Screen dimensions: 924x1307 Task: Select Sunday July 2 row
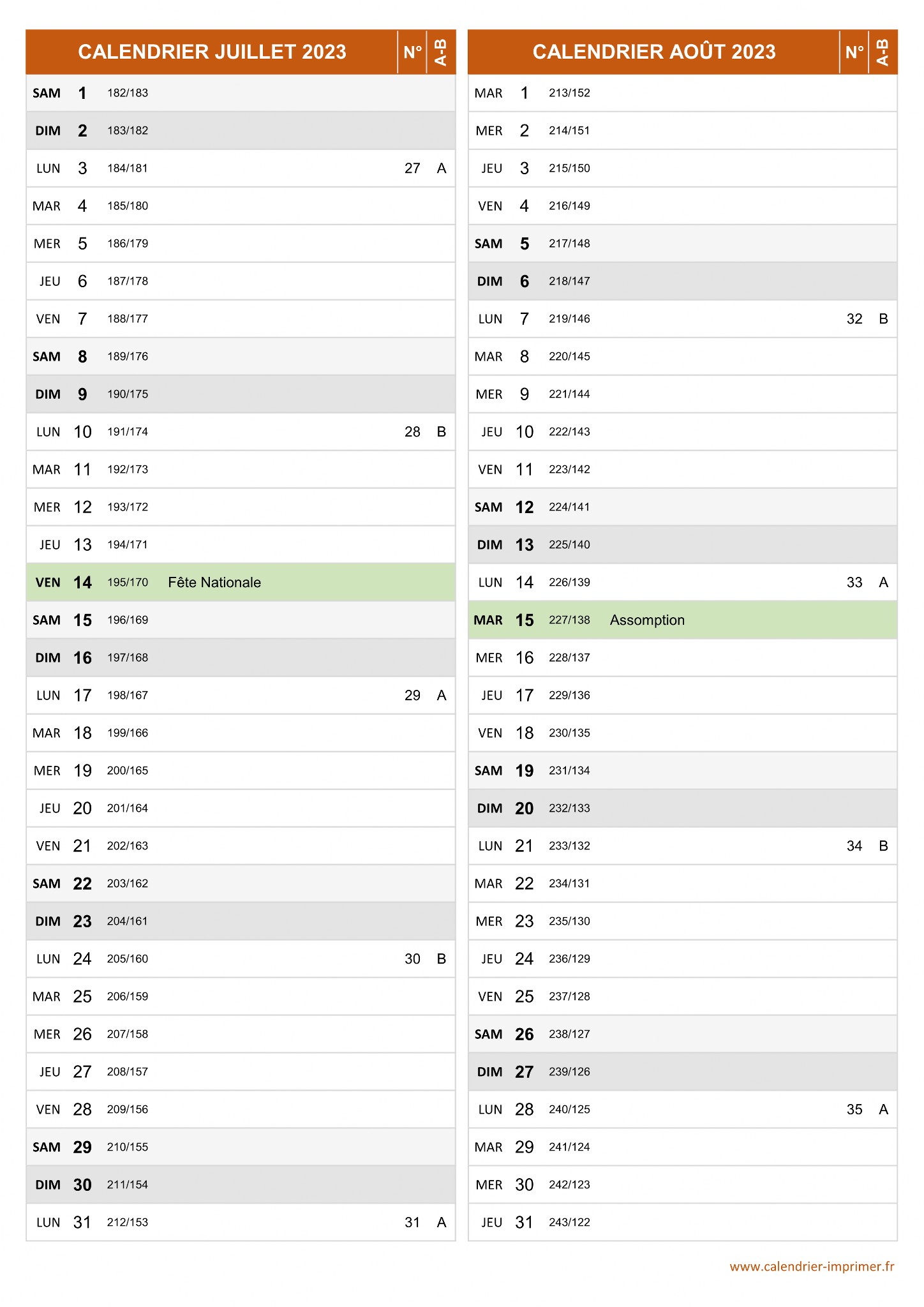[241, 131]
